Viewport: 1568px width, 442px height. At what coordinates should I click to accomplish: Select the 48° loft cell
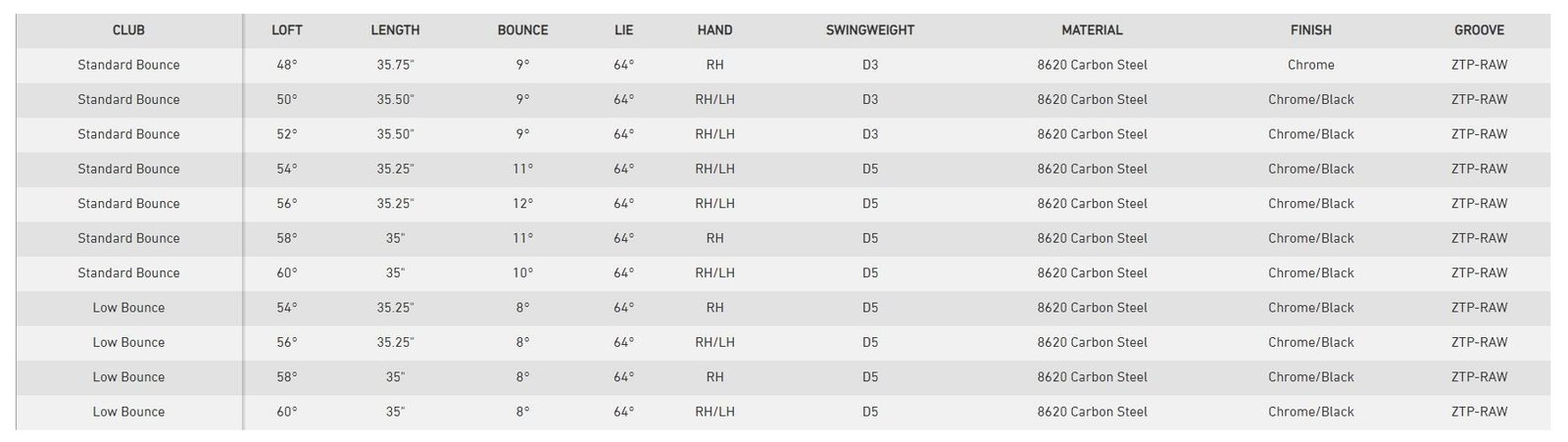pyautogui.click(x=287, y=65)
